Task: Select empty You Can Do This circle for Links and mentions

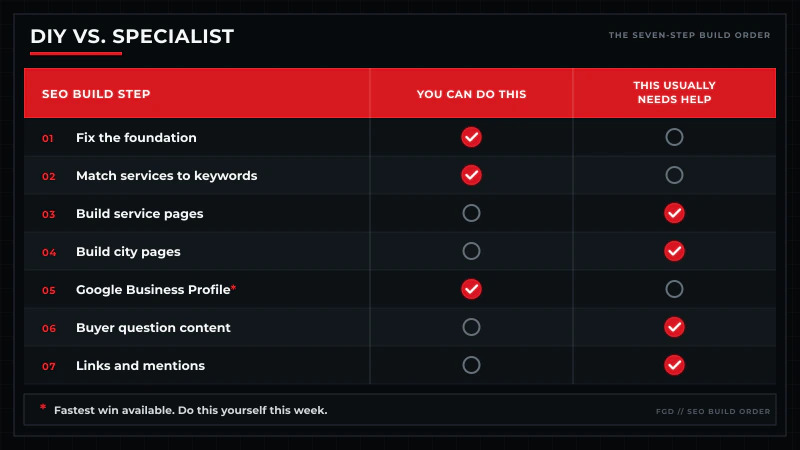Action: pos(471,365)
